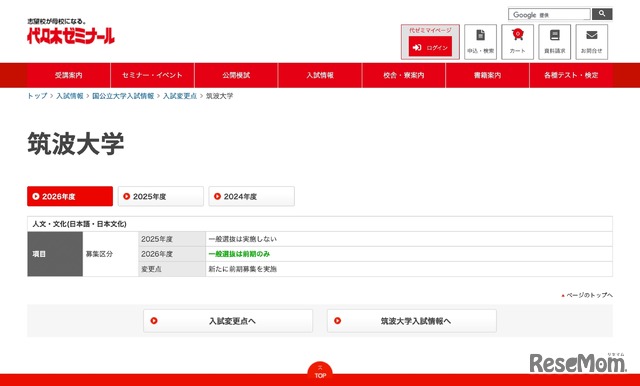The height and width of the screenshot is (386, 640).
Task: Click the red ログイン button
Action: [430, 47]
